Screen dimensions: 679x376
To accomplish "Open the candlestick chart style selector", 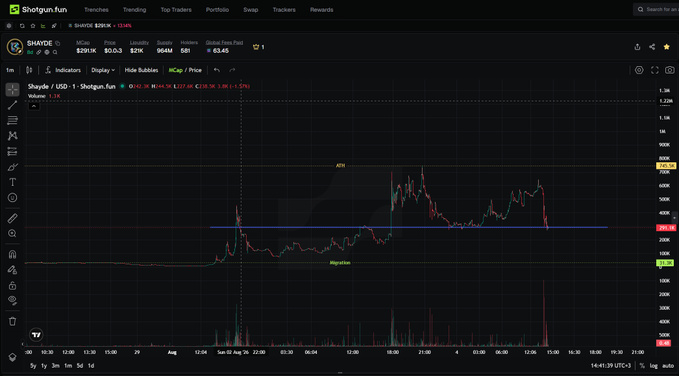I will [29, 70].
